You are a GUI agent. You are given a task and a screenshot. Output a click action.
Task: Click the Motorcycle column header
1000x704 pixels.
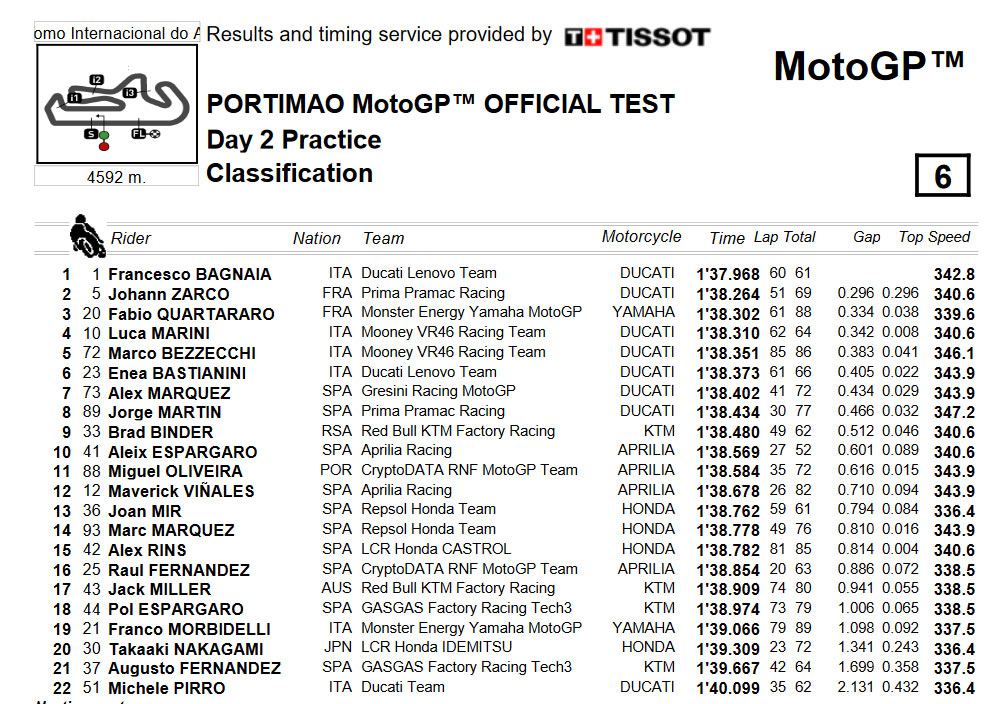tap(642, 237)
